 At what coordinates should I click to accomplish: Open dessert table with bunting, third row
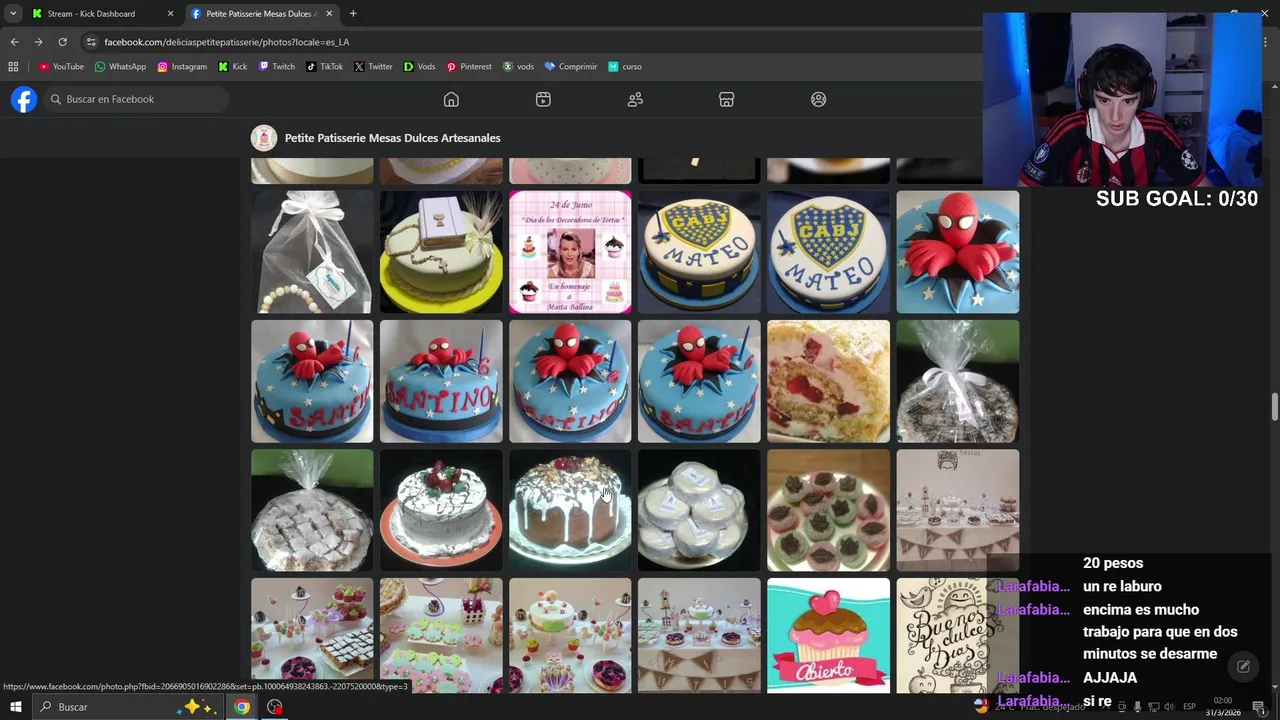957,510
